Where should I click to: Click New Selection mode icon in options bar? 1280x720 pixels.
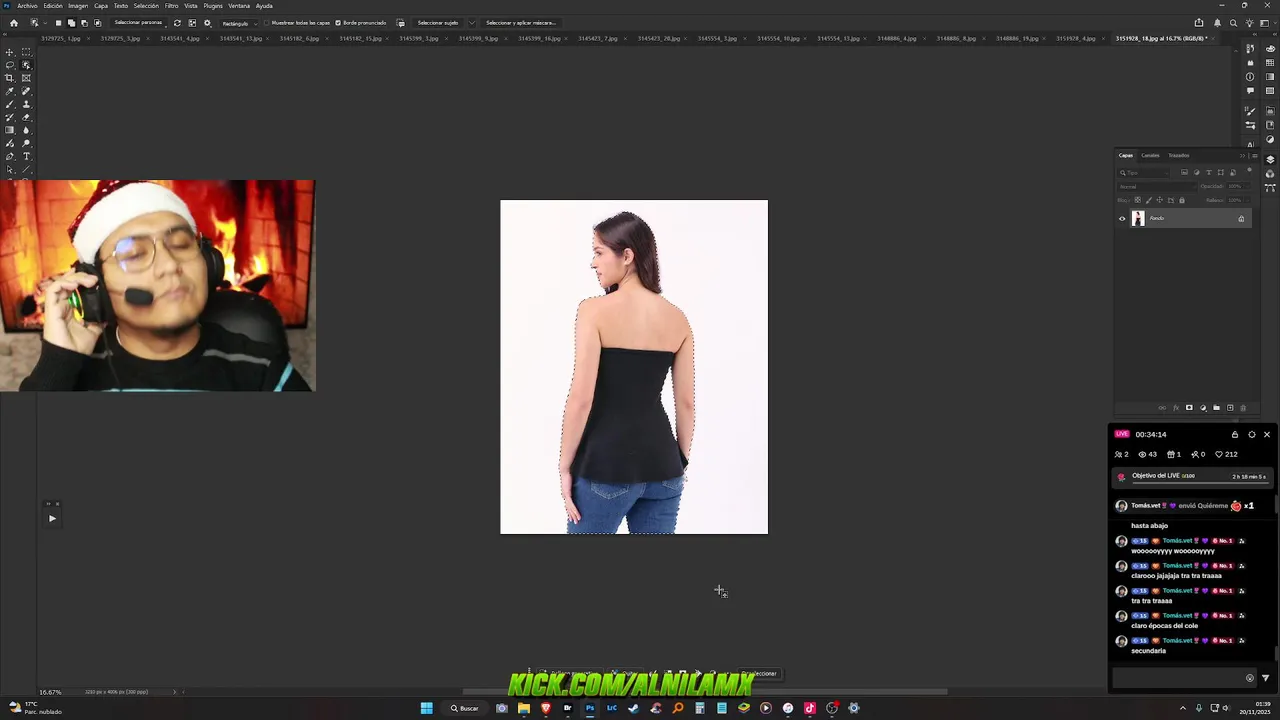pos(58,23)
